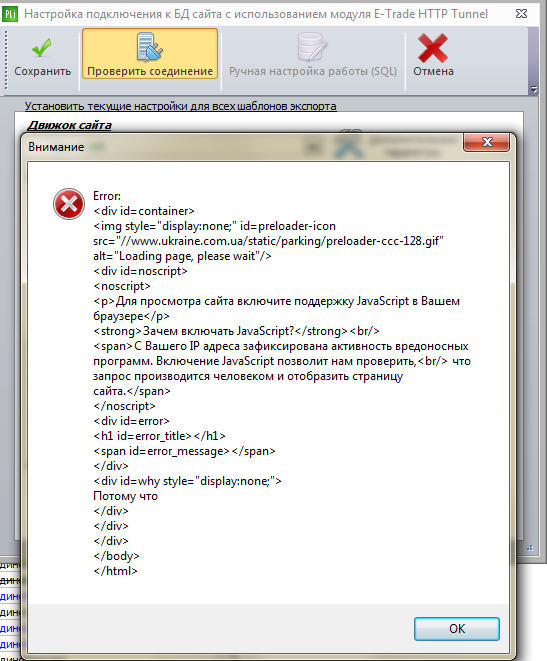Screen dimensions: 547x661
Task: Click the line with preloader-ccc-128.gif URL
Action: [268, 241]
